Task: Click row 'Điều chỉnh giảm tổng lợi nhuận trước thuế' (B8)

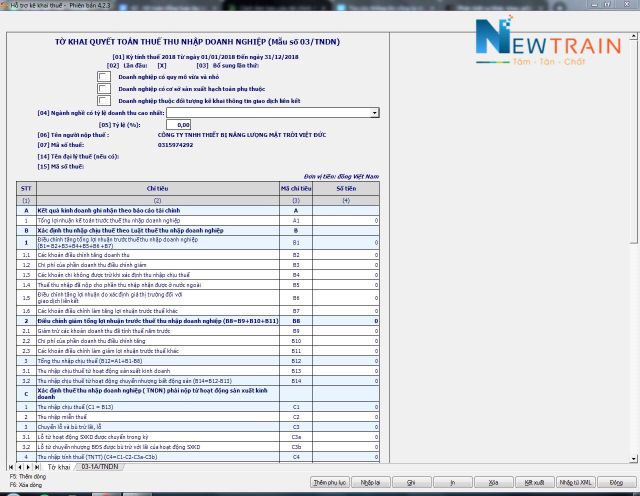Action: tap(198, 321)
